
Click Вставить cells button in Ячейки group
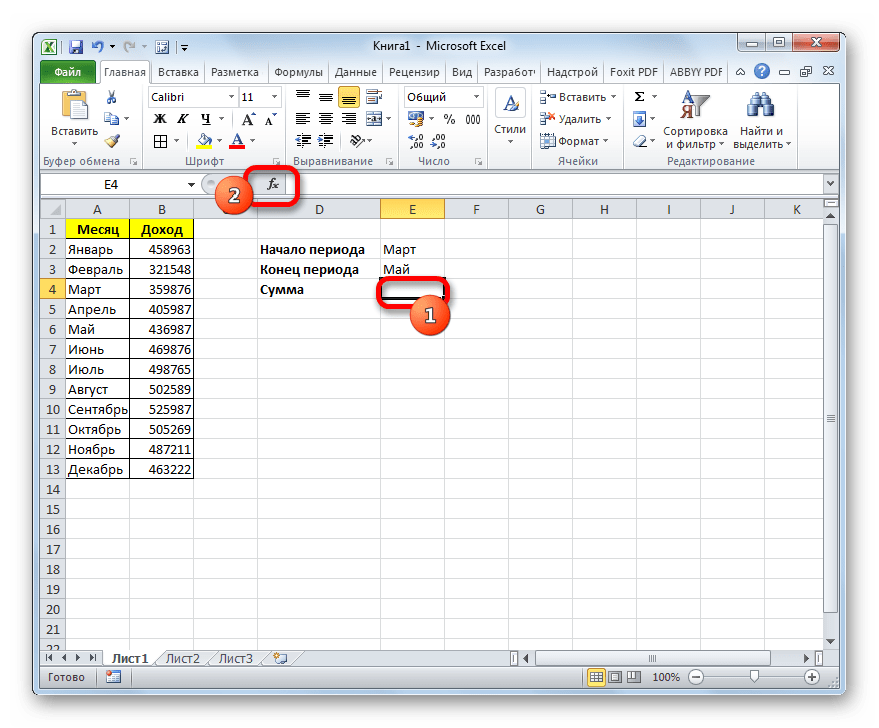[x=578, y=97]
